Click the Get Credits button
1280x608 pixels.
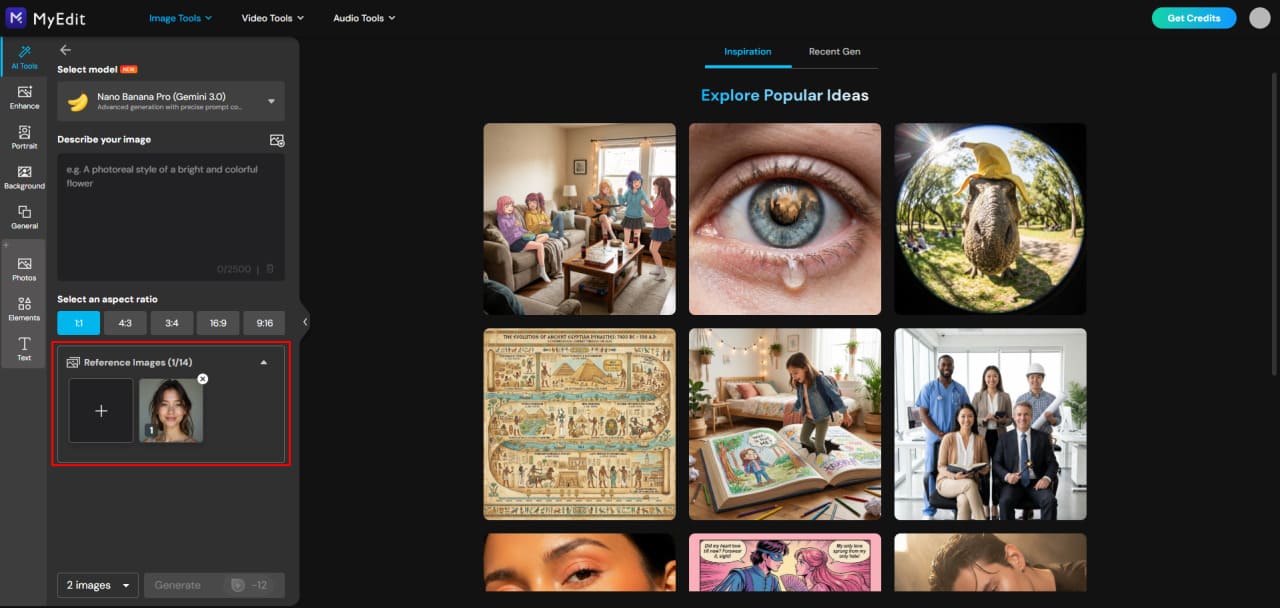(1194, 18)
